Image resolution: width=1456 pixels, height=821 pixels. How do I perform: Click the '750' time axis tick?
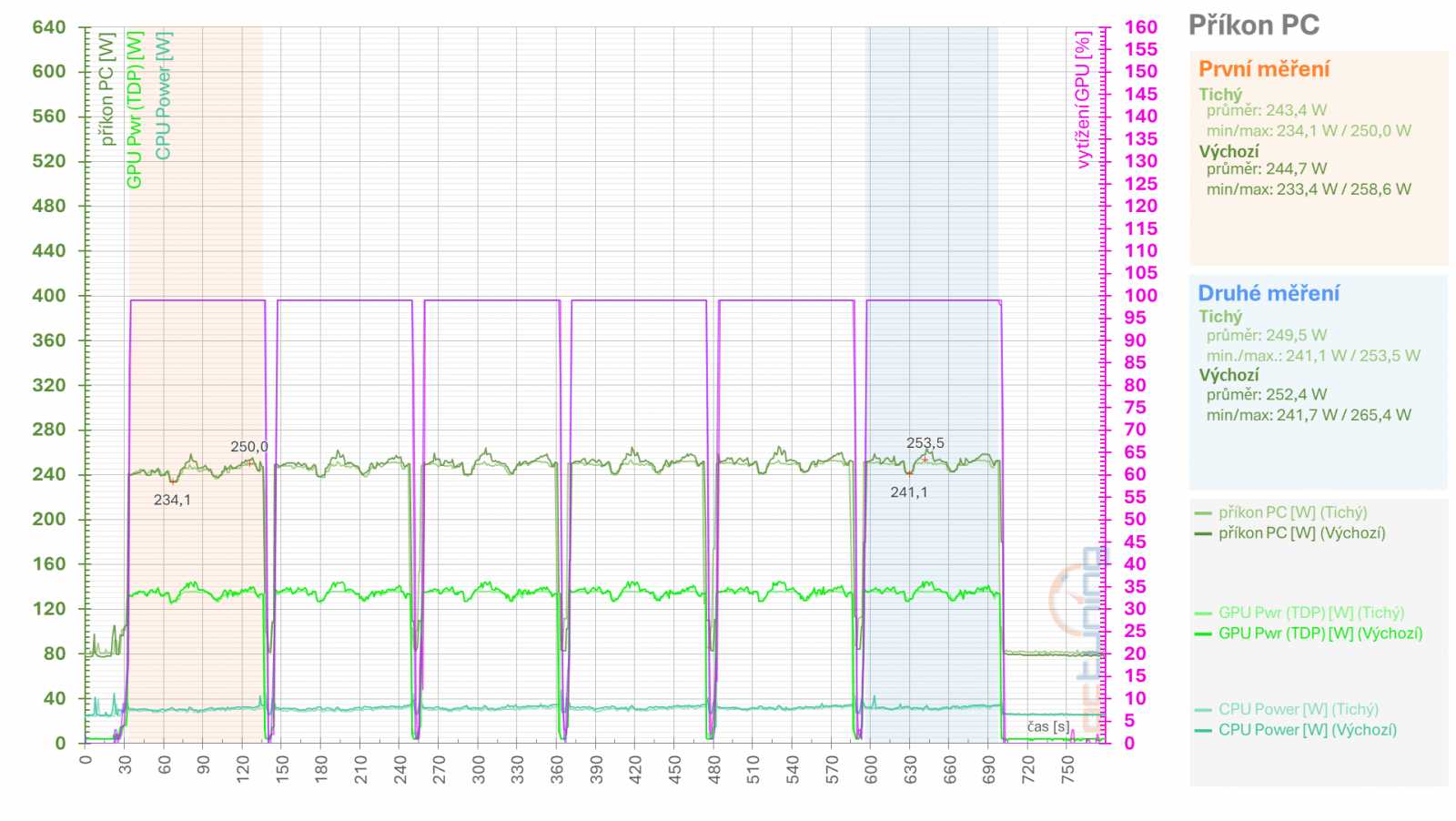click(x=1068, y=769)
